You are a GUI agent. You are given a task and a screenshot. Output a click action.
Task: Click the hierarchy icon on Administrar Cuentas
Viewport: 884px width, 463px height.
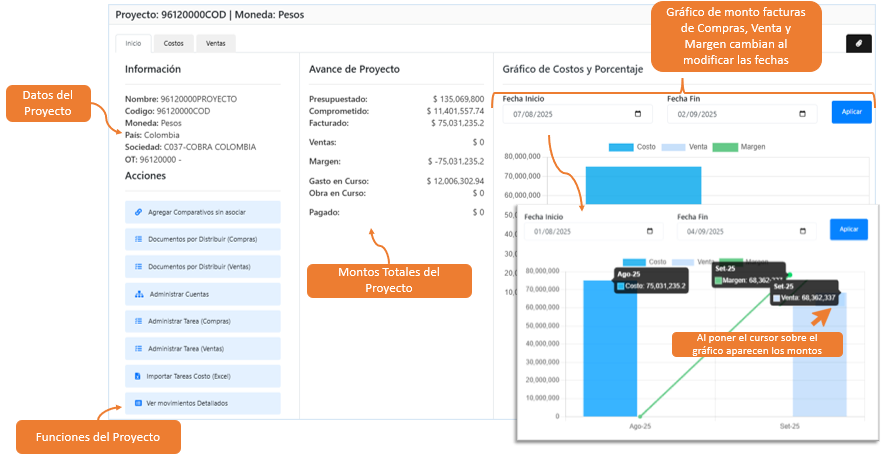point(138,294)
